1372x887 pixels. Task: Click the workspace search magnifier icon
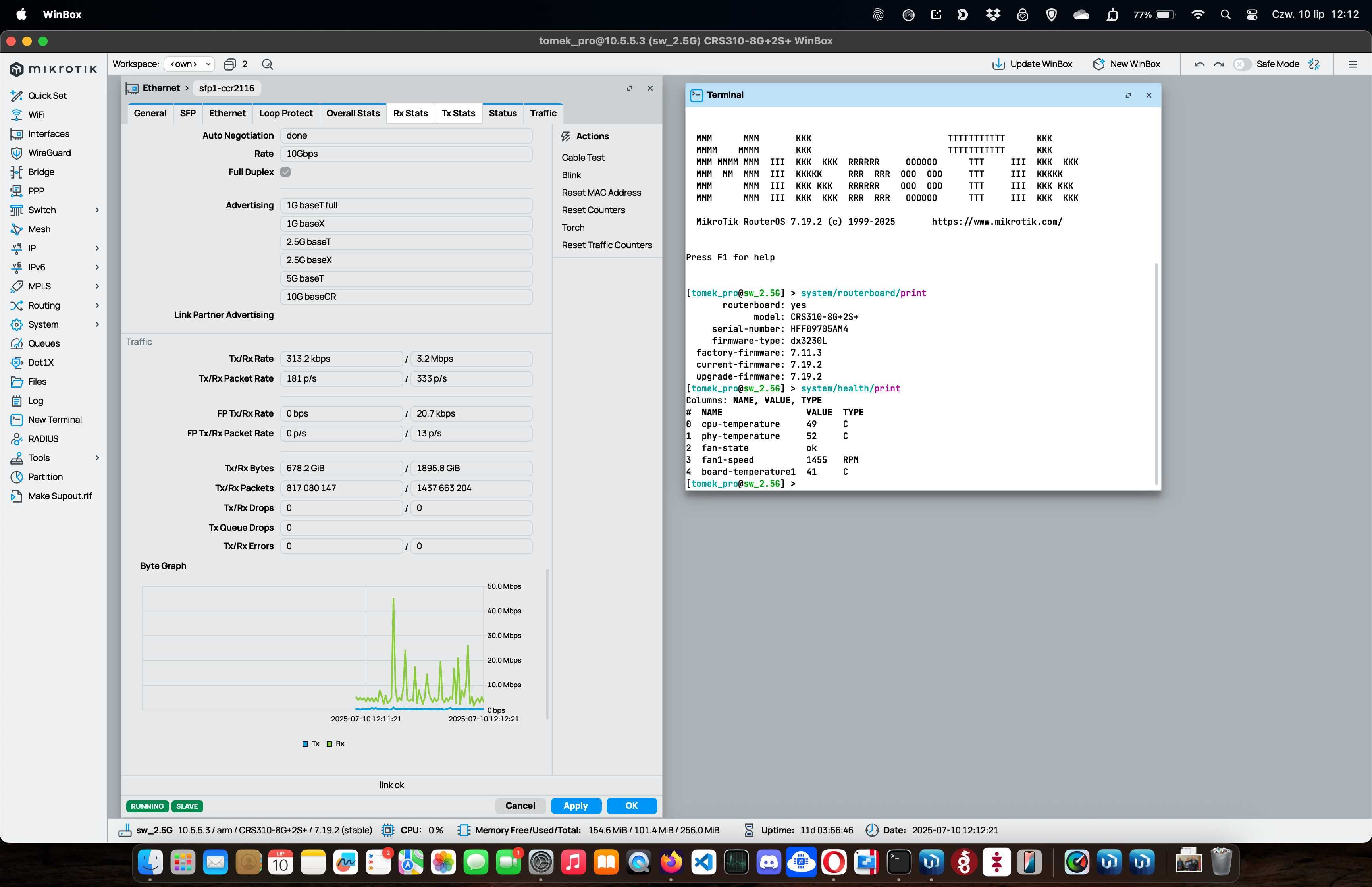point(267,64)
